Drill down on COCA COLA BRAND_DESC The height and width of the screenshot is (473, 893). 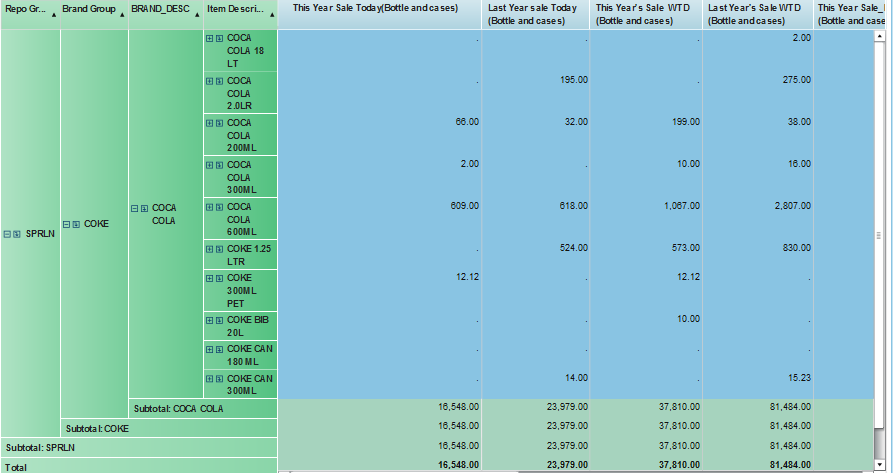144,208
